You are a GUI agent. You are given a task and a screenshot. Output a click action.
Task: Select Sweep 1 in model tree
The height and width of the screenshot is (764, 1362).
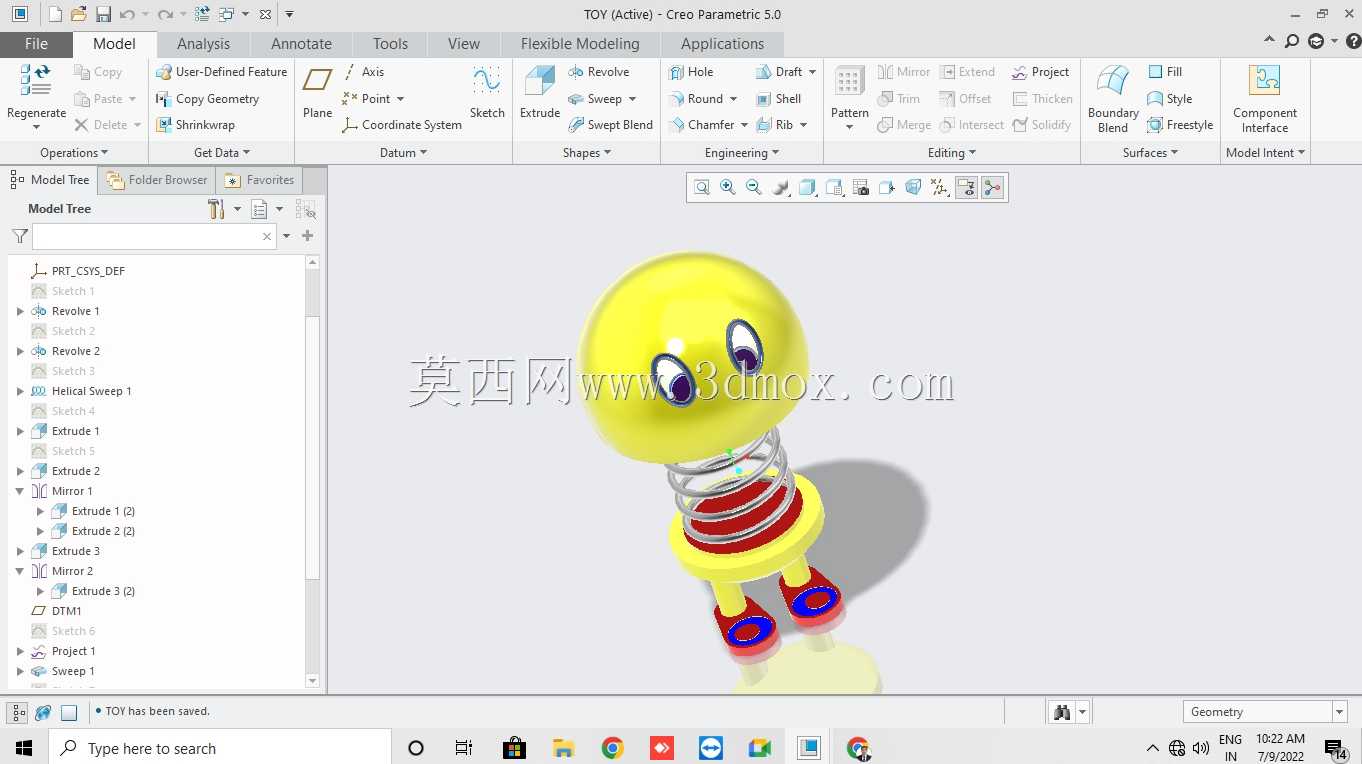[x=73, y=671]
